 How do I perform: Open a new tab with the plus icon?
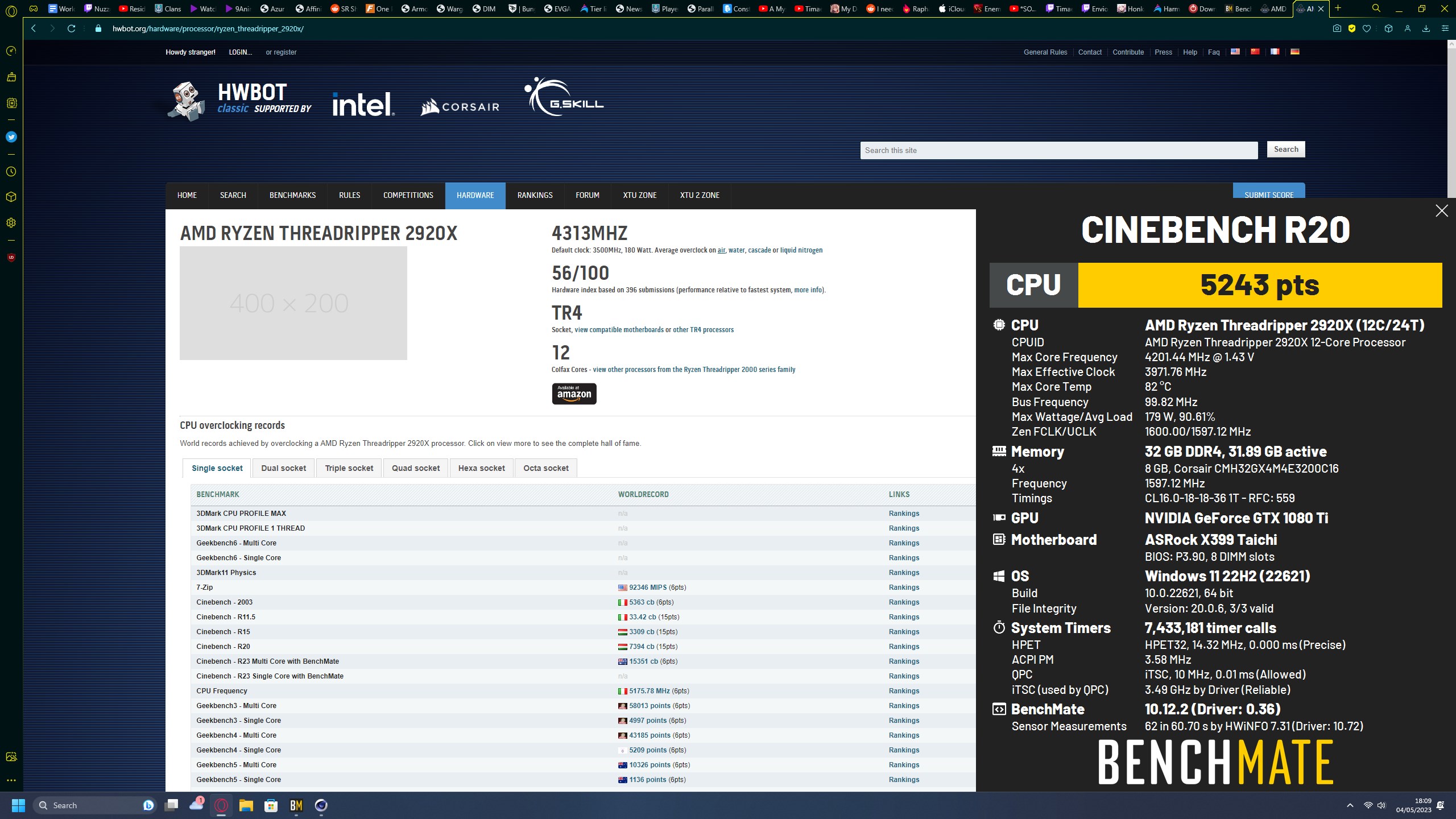click(1338, 9)
